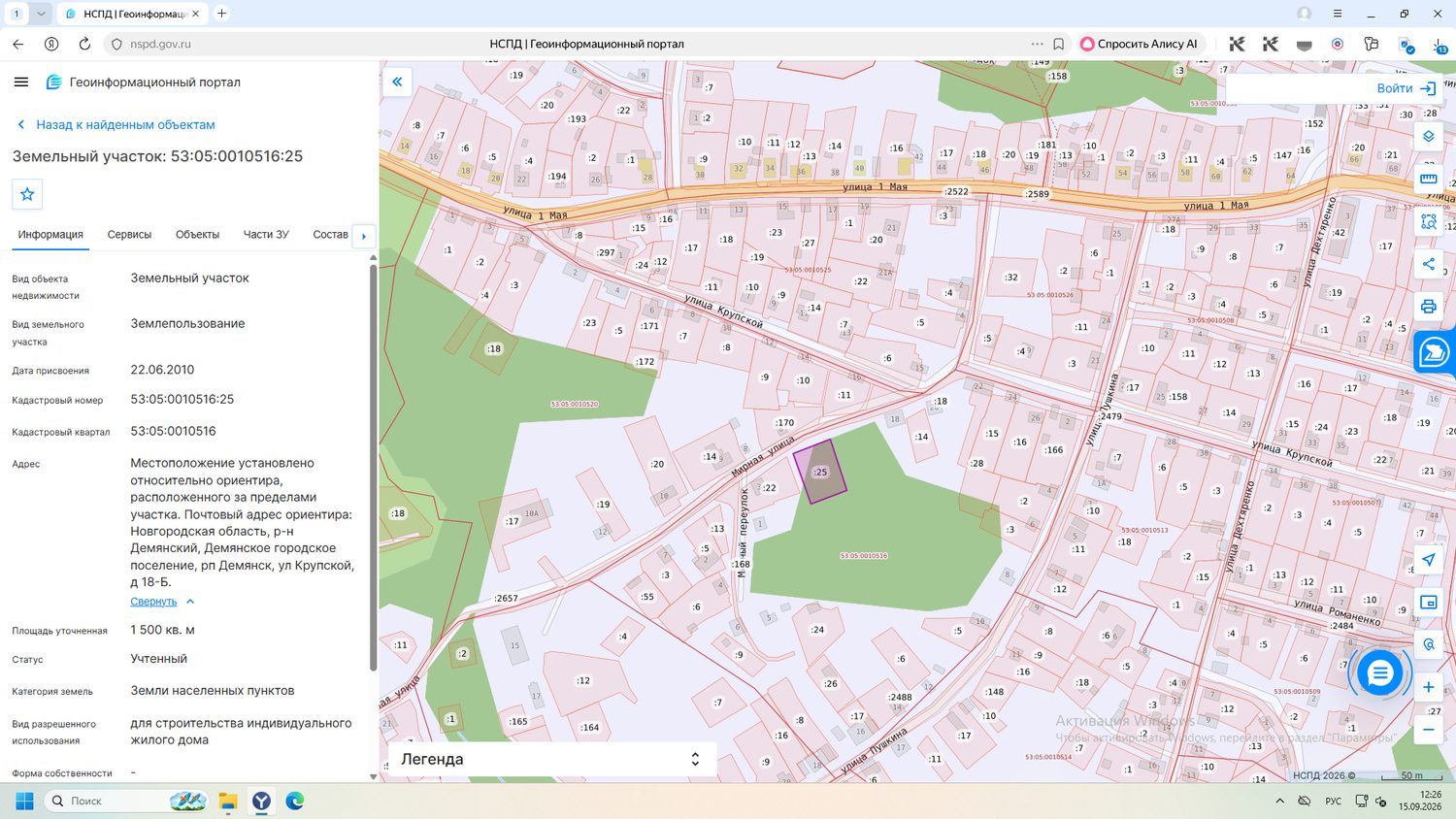Open the Части ЗУ tab
The height and width of the screenshot is (819, 1456).
pos(266,235)
